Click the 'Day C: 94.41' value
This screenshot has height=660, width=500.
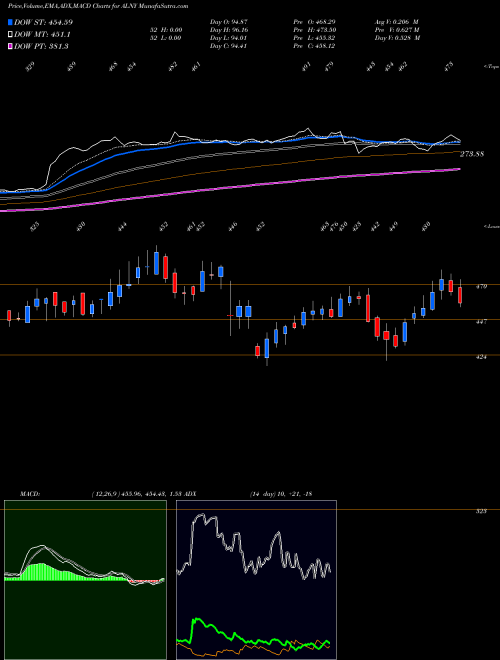228,46
